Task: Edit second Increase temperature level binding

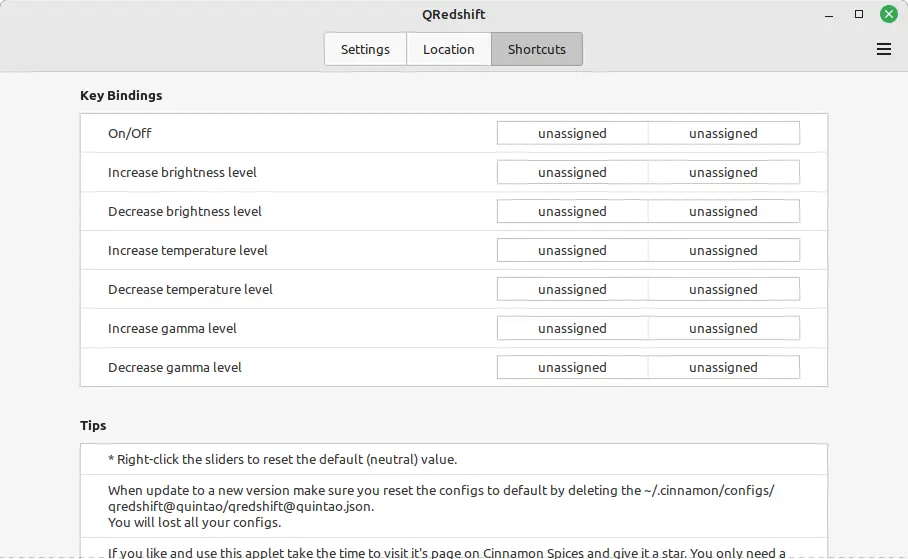Action: click(x=723, y=250)
